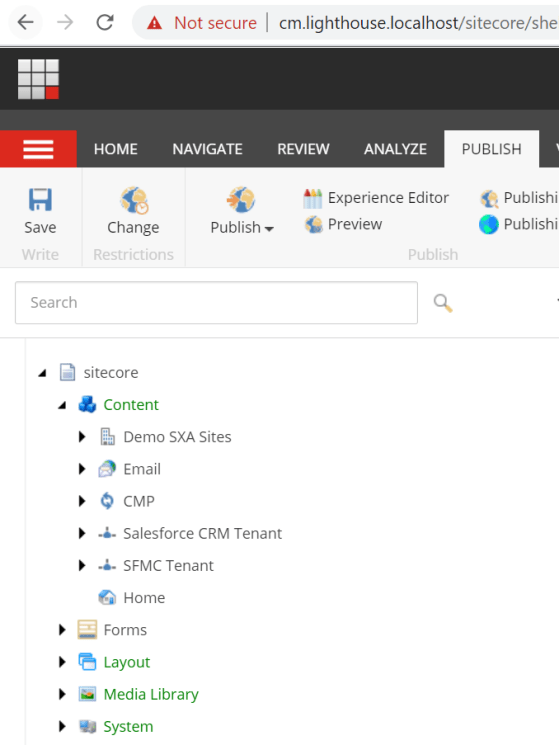The height and width of the screenshot is (745, 559).
Task: Click the search magnifier icon
Action: click(x=443, y=303)
